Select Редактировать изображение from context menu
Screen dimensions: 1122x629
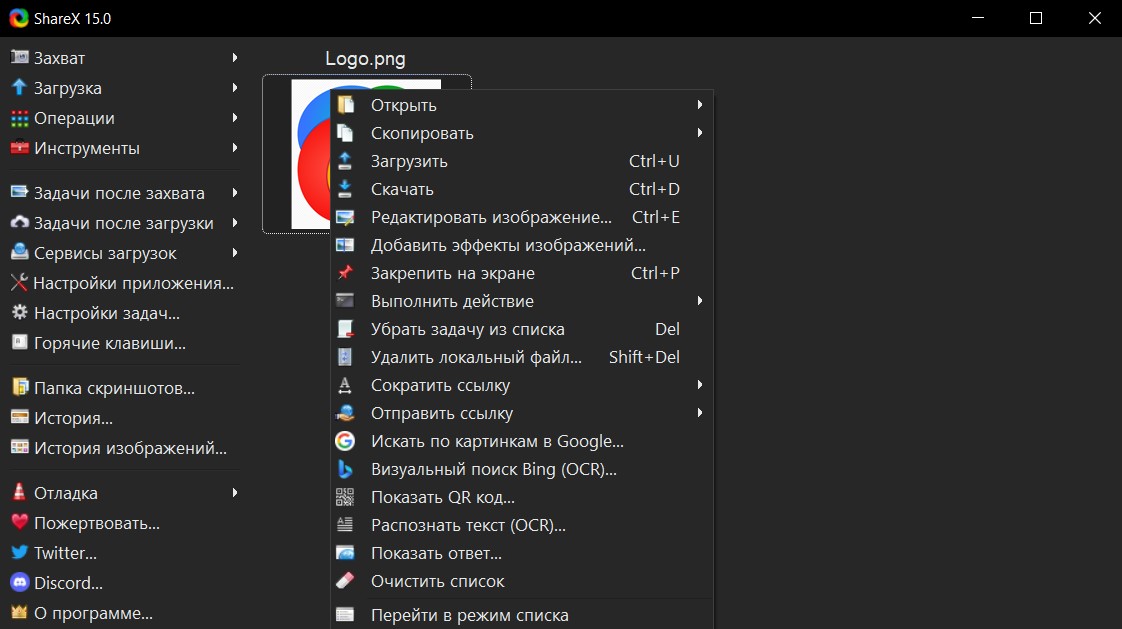pyautogui.click(x=490, y=217)
